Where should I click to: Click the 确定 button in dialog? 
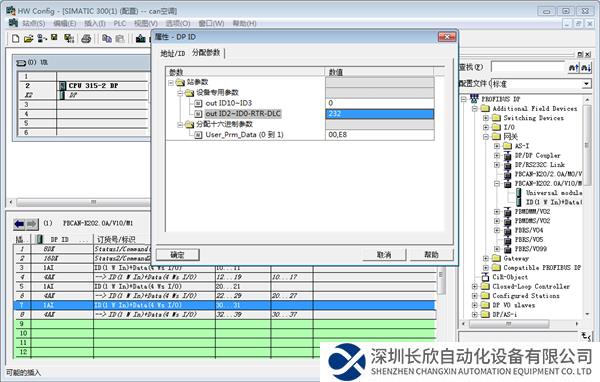click(x=178, y=255)
